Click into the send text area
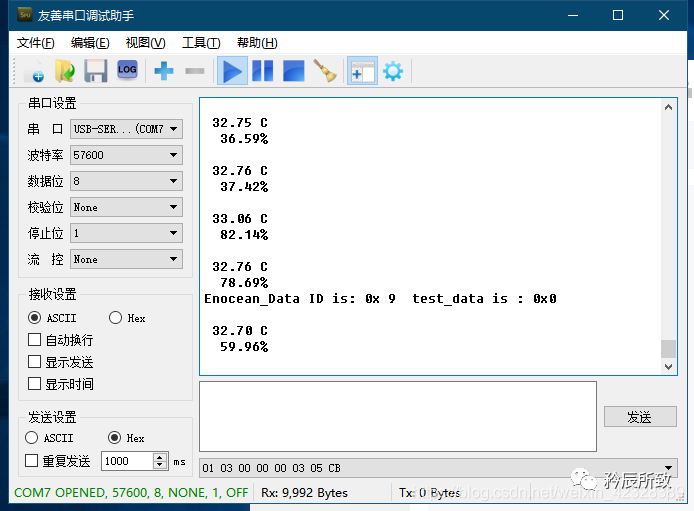This screenshot has height=511, width=694. click(x=398, y=416)
